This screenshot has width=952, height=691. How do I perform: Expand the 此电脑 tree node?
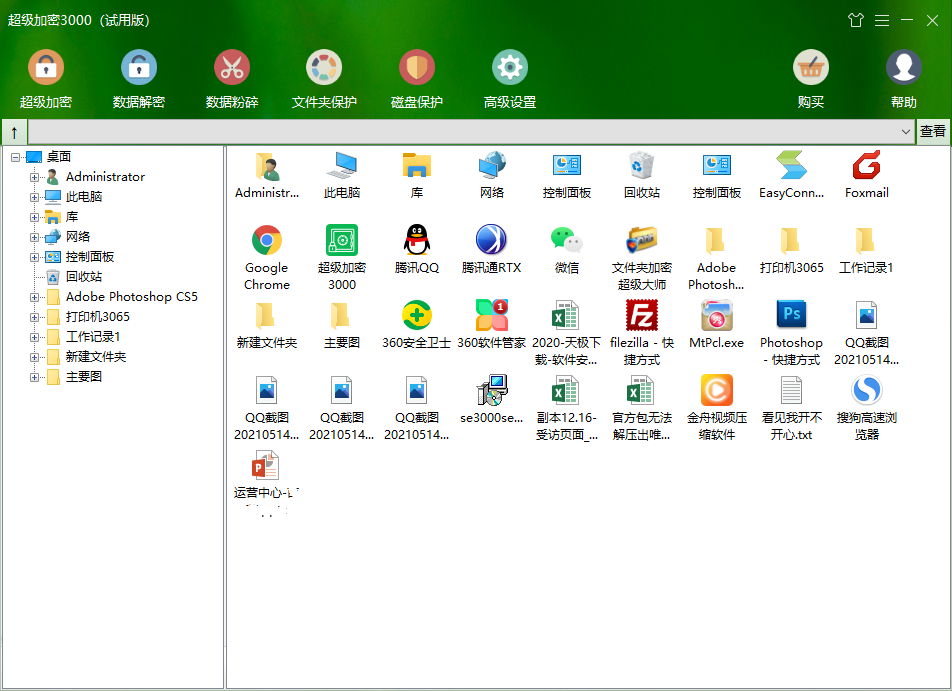pos(34,196)
